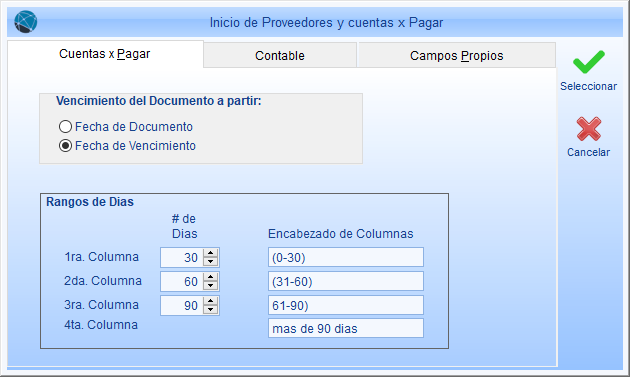This screenshot has height=377, width=630.
Task: Edit the (0-30) column header field
Action: pos(346,257)
